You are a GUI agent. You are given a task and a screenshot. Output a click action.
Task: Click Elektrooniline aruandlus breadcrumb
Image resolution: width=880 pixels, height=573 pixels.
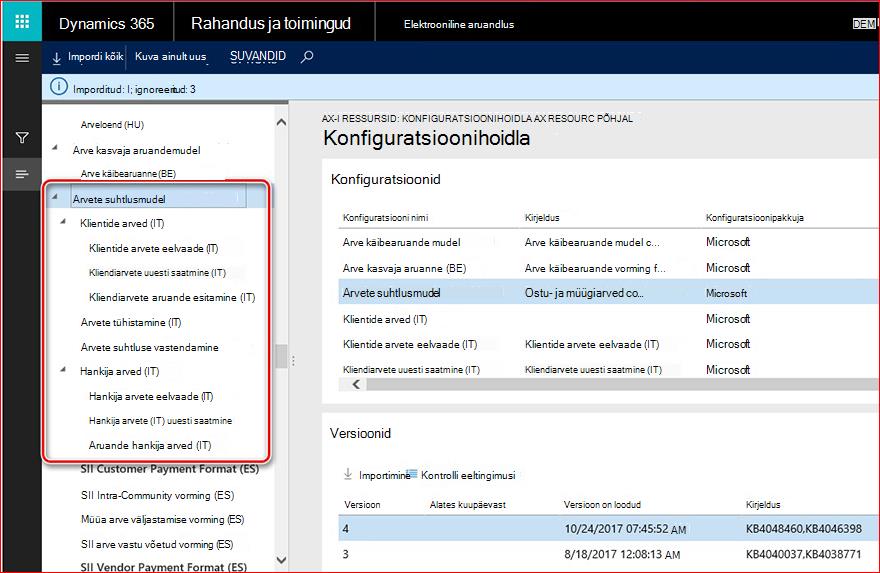(x=459, y=24)
